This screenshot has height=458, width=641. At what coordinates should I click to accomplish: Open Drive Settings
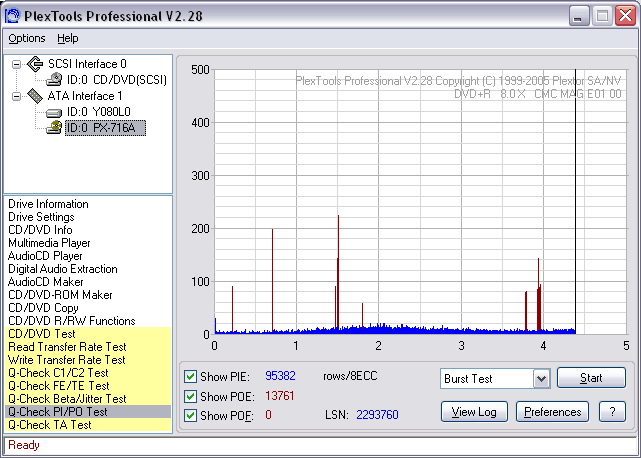tap(41, 217)
